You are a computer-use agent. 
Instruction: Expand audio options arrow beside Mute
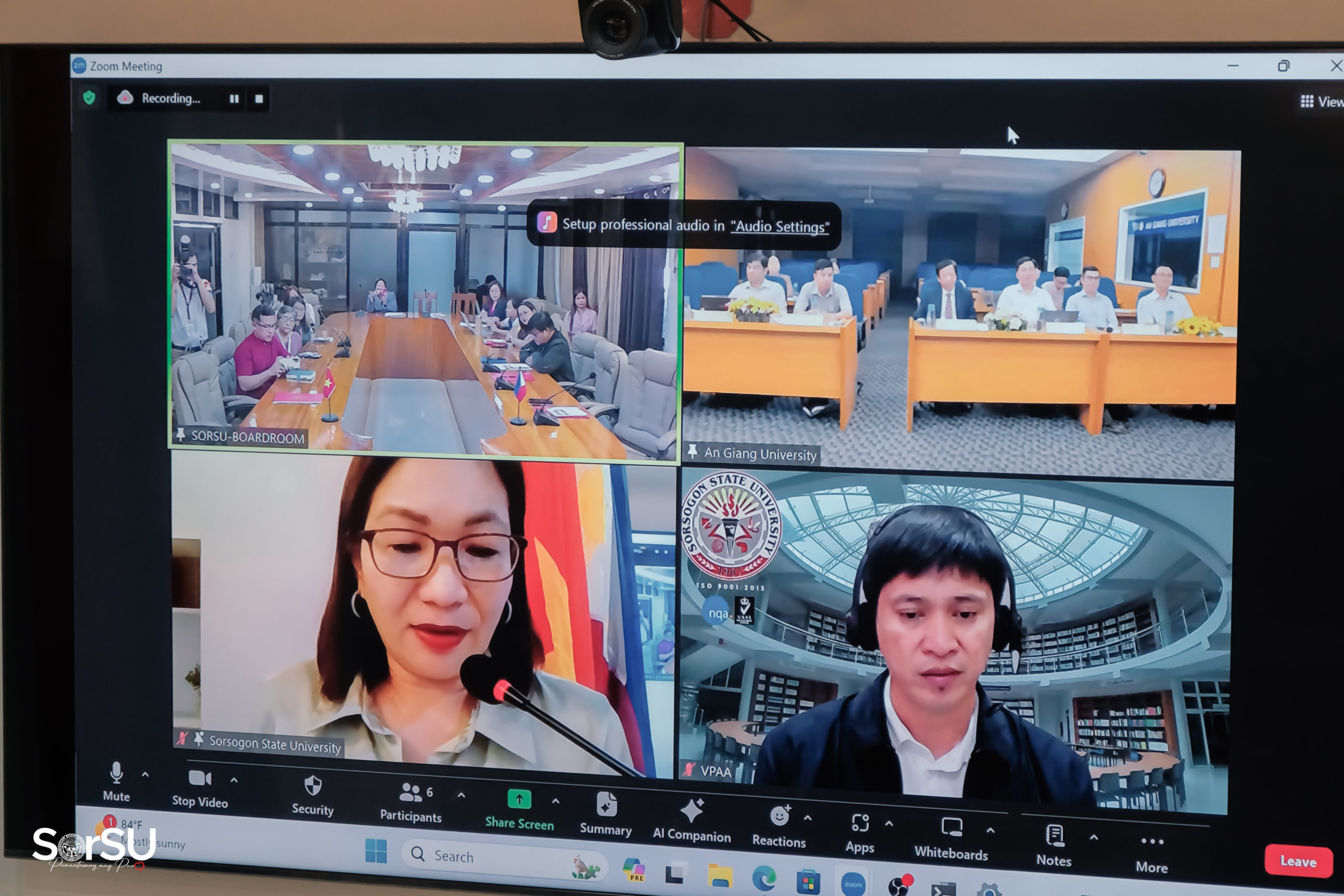(145, 775)
